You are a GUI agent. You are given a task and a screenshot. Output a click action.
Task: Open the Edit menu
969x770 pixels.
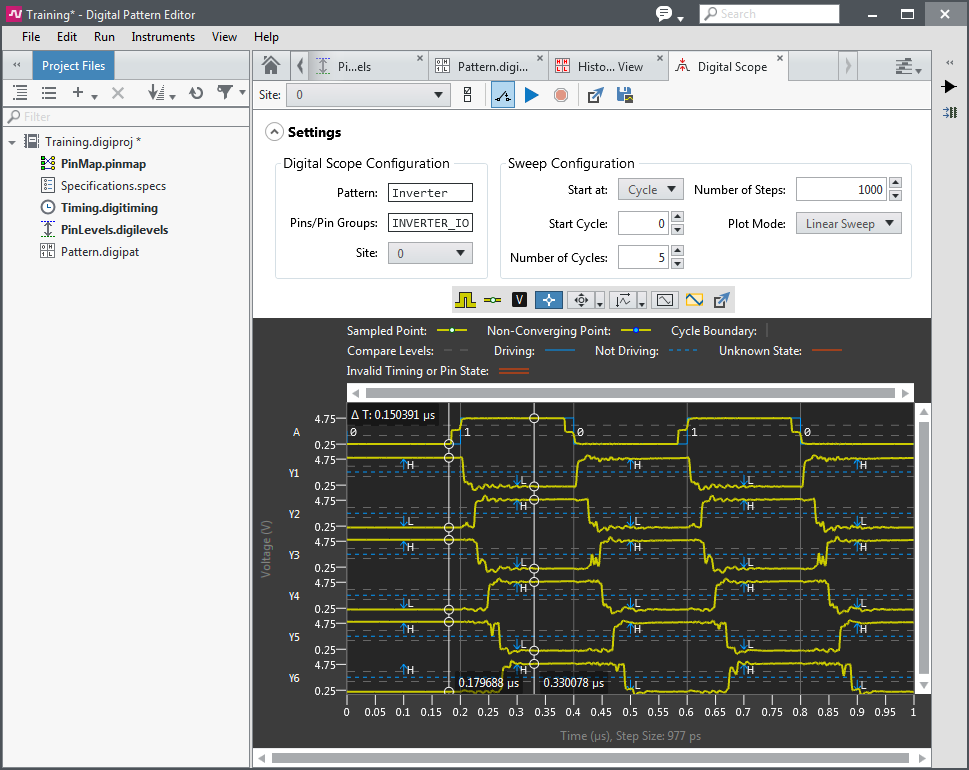click(x=67, y=37)
